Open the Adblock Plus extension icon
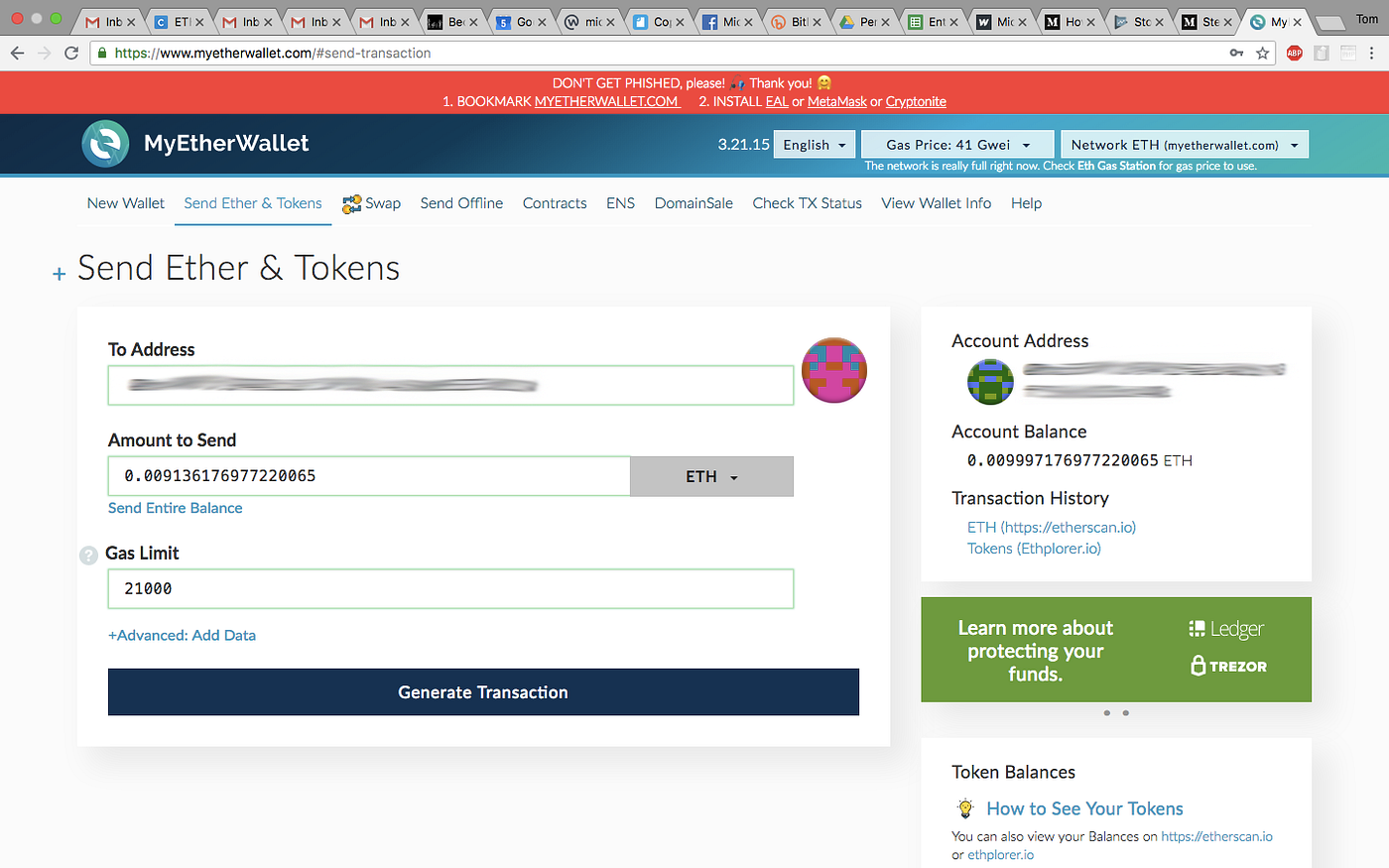The height and width of the screenshot is (868, 1389). [x=1294, y=53]
